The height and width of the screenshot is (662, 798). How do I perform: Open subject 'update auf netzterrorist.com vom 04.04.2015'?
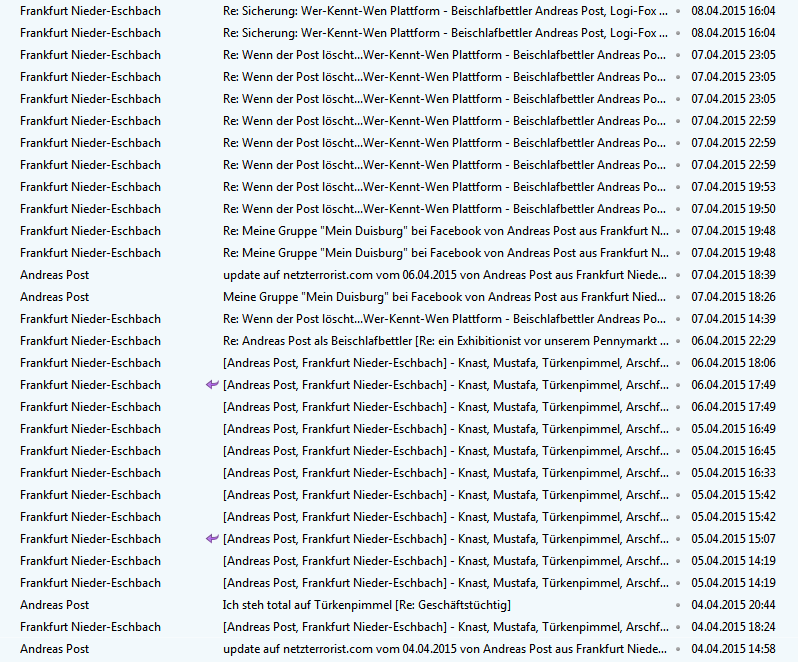(445, 649)
